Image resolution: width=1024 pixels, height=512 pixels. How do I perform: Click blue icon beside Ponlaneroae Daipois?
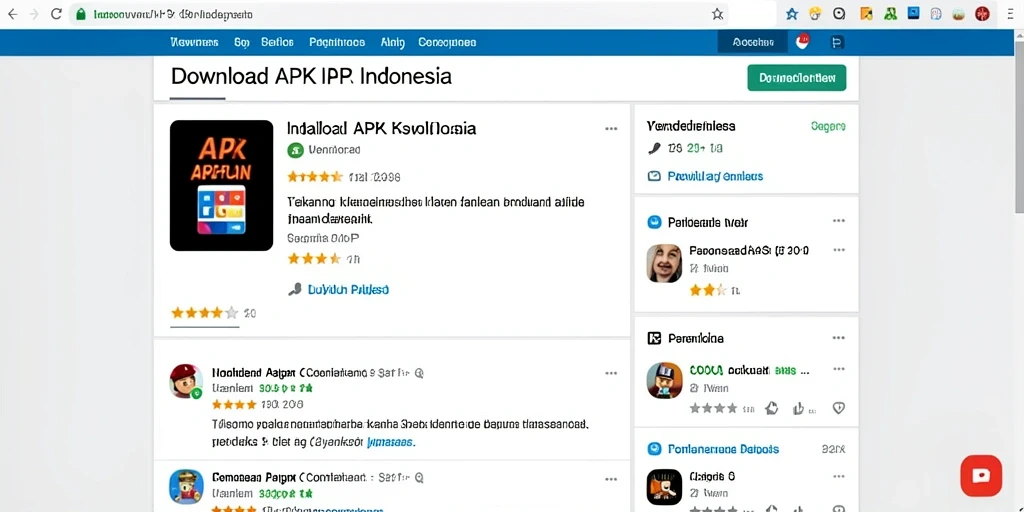tap(654, 449)
